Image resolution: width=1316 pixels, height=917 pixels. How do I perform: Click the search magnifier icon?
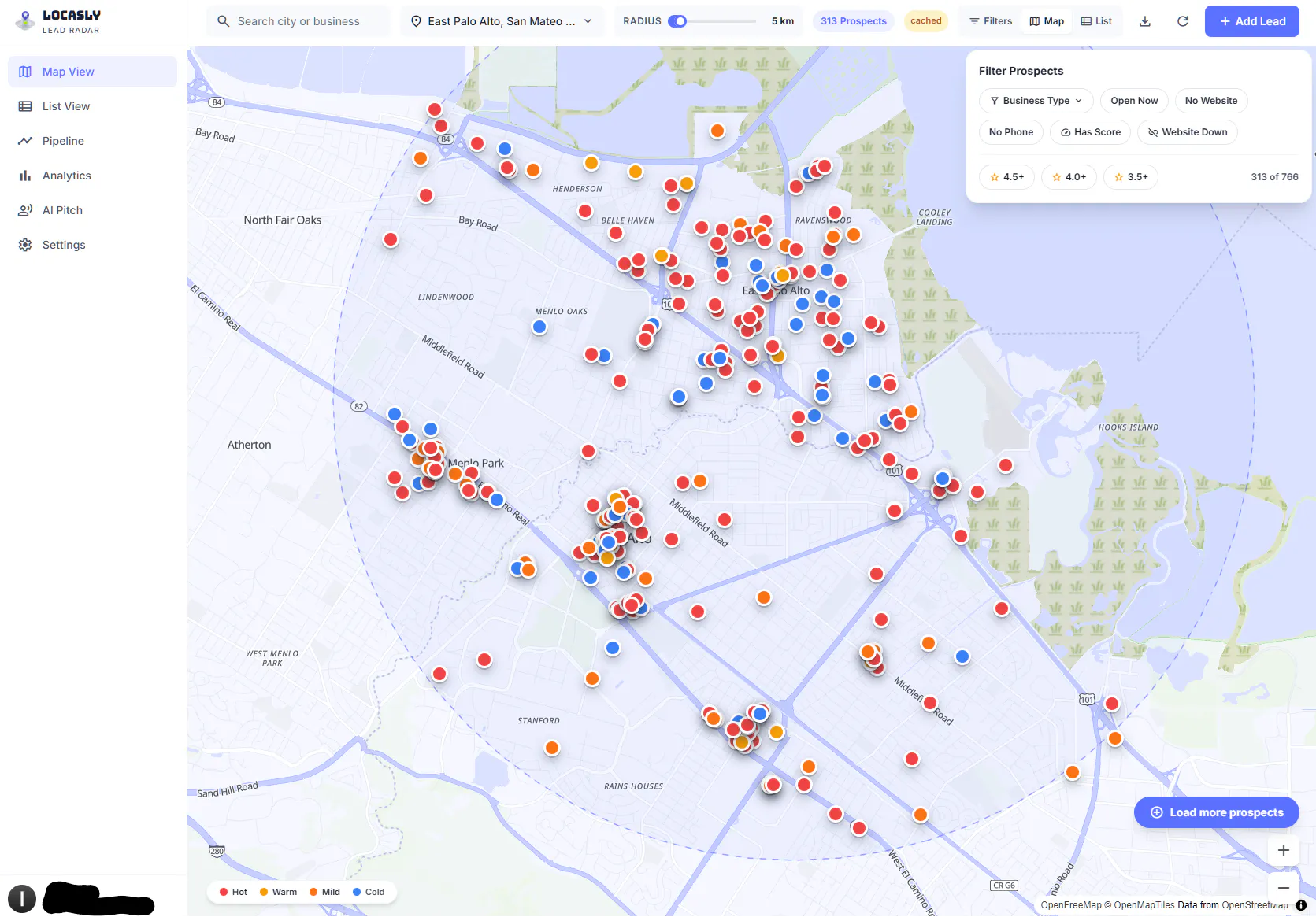click(x=224, y=21)
